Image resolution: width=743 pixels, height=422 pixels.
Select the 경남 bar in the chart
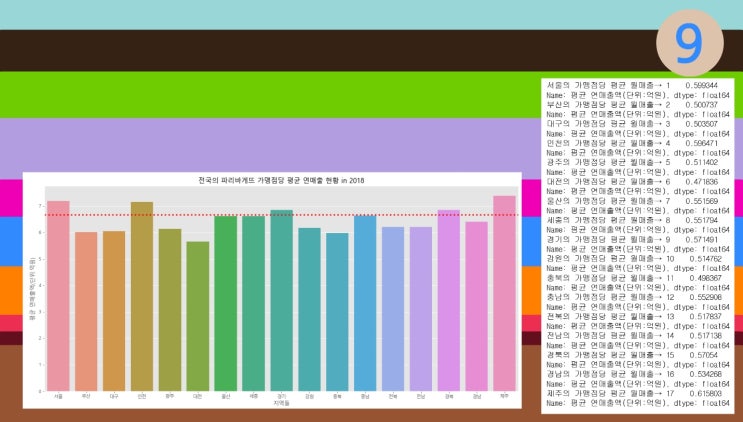(477, 306)
